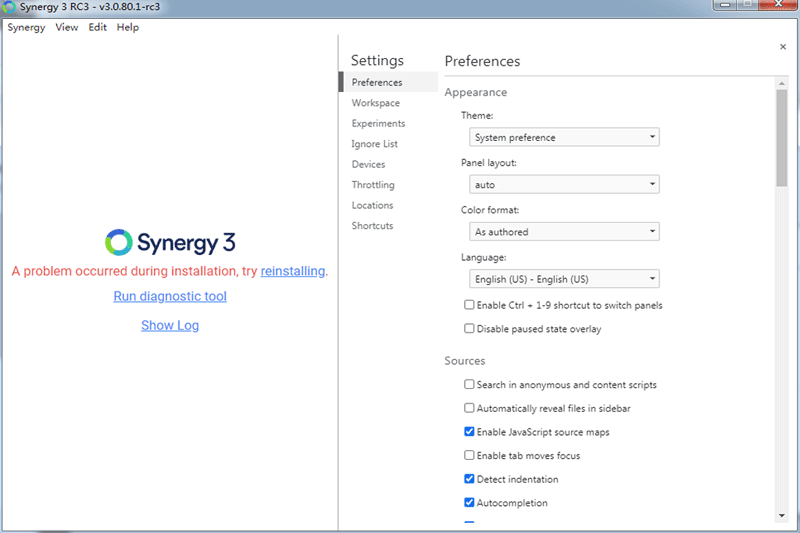Open the Locations settings tab
Screen dimensions: 800x533
pos(372,205)
